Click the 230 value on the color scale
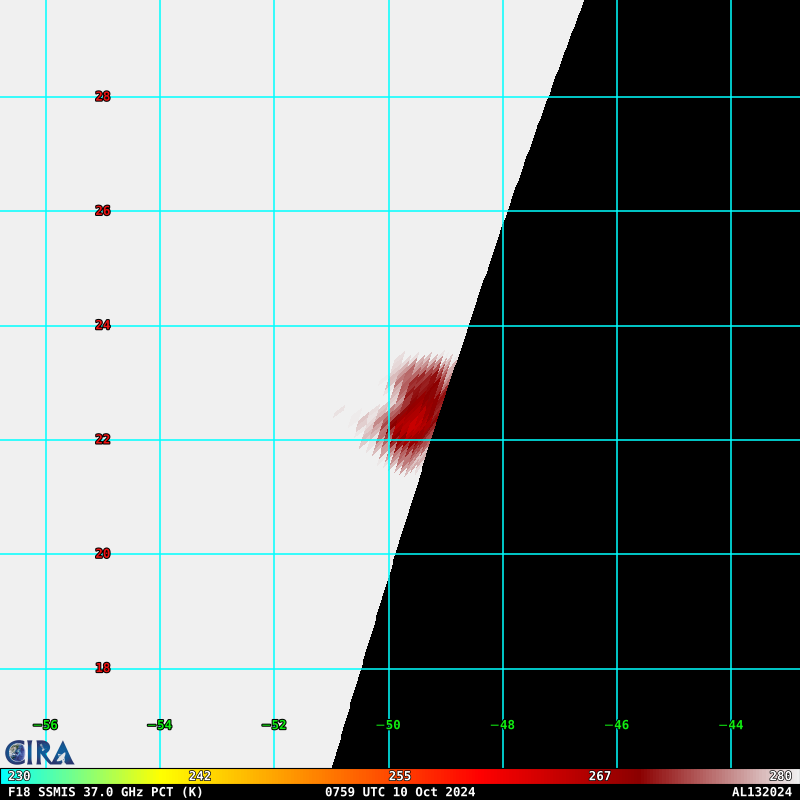This screenshot has height=800, width=800. point(19,776)
